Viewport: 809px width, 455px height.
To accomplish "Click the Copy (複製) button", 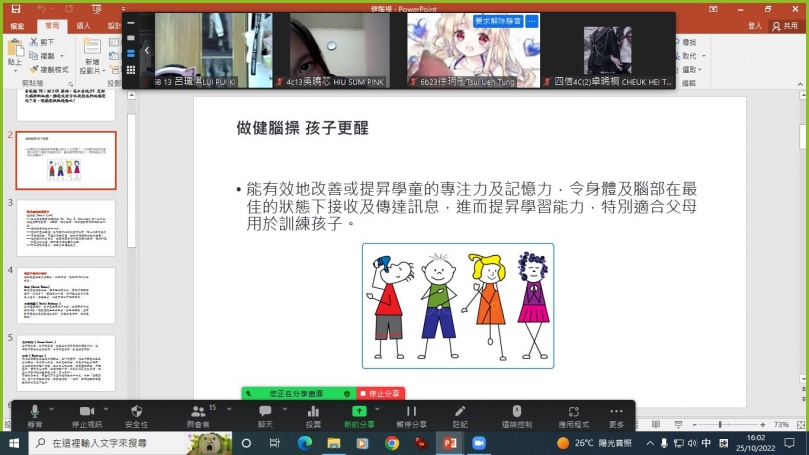I will point(41,56).
